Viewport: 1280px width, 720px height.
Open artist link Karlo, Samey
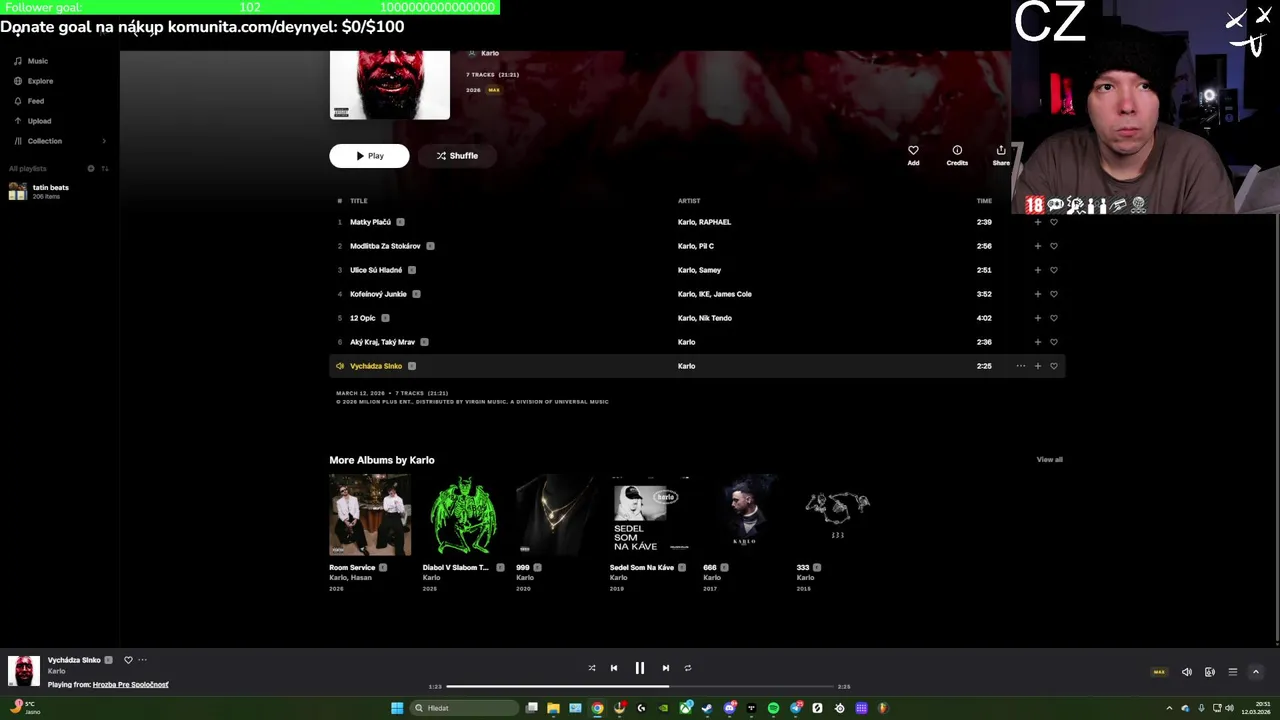coord(699,270)
